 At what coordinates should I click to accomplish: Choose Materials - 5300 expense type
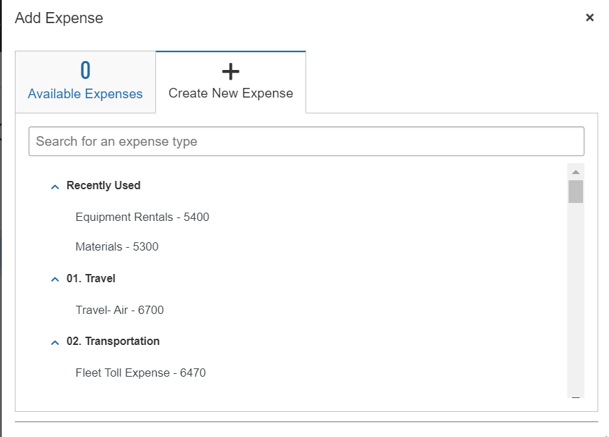(x=117, y=247)
